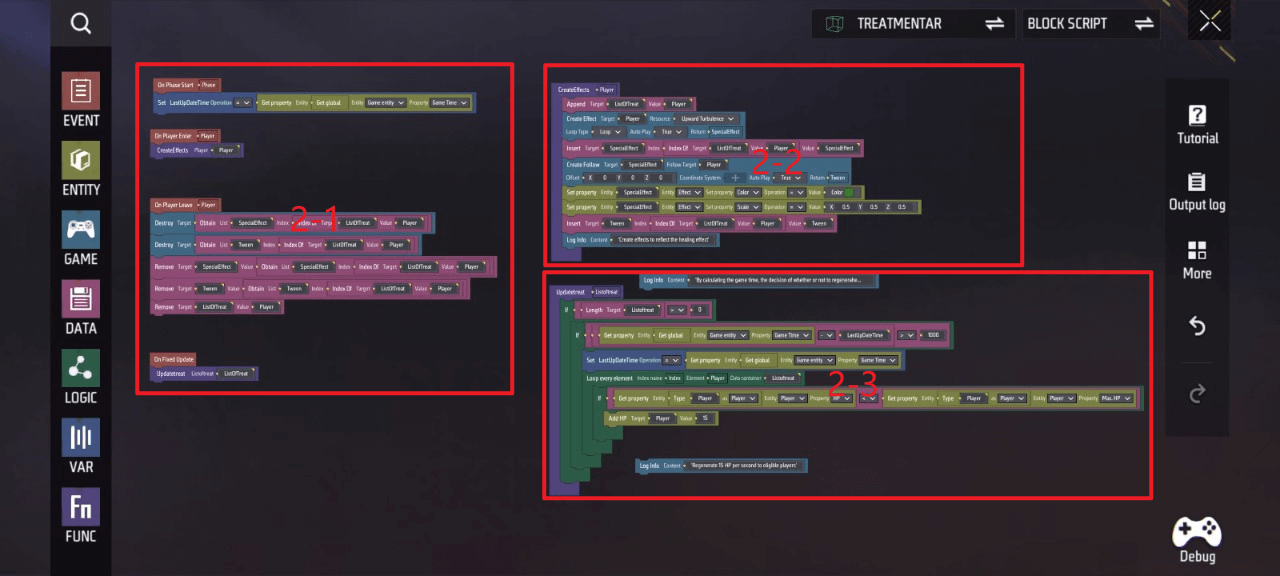The image size is (1280, 576).
Task: Open the EVENT block category
Action: point(81,100)
